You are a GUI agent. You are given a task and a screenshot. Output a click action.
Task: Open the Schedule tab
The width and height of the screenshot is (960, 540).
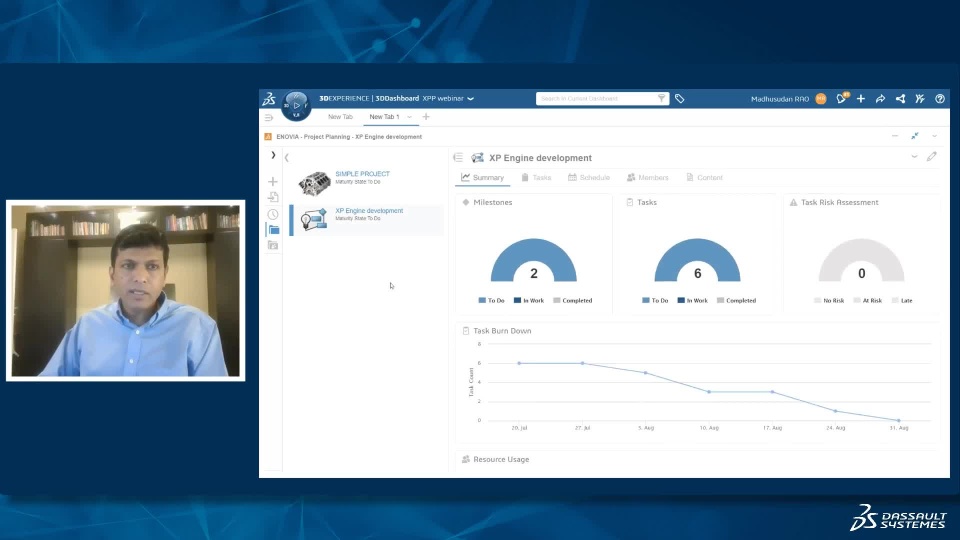[x=588, y=178]
